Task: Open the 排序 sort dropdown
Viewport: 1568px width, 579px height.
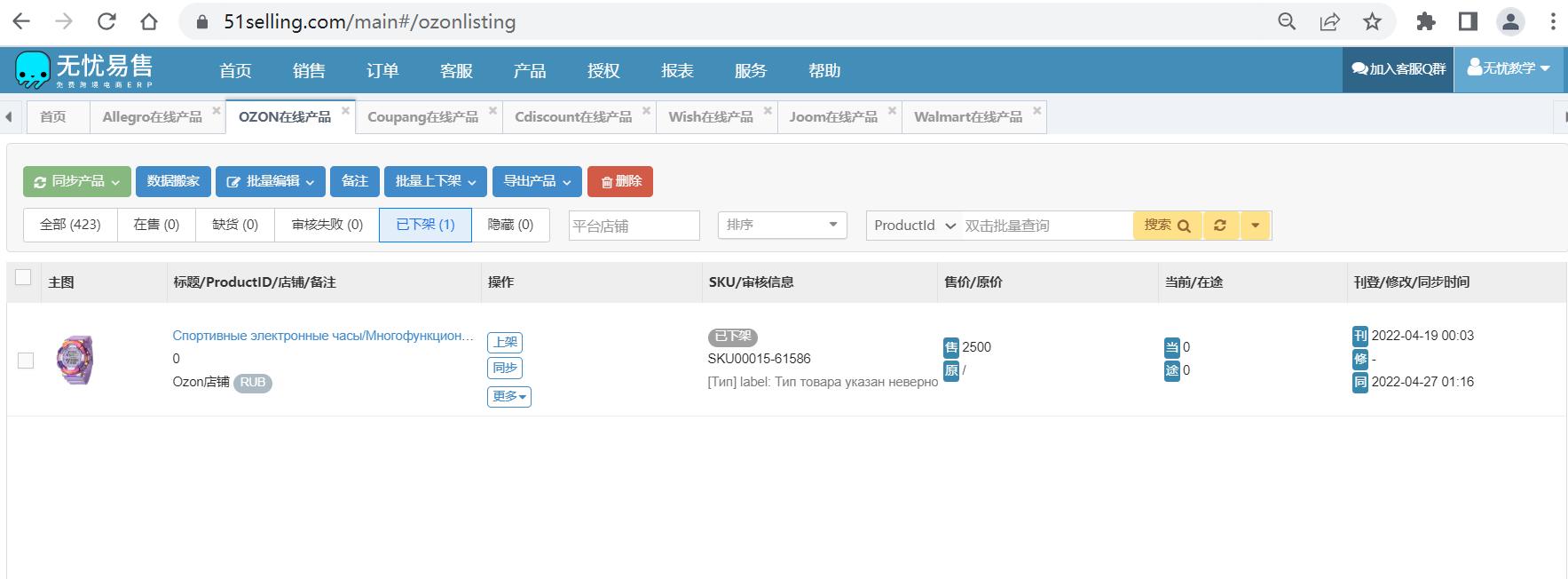Action: (x=782, y=226)
